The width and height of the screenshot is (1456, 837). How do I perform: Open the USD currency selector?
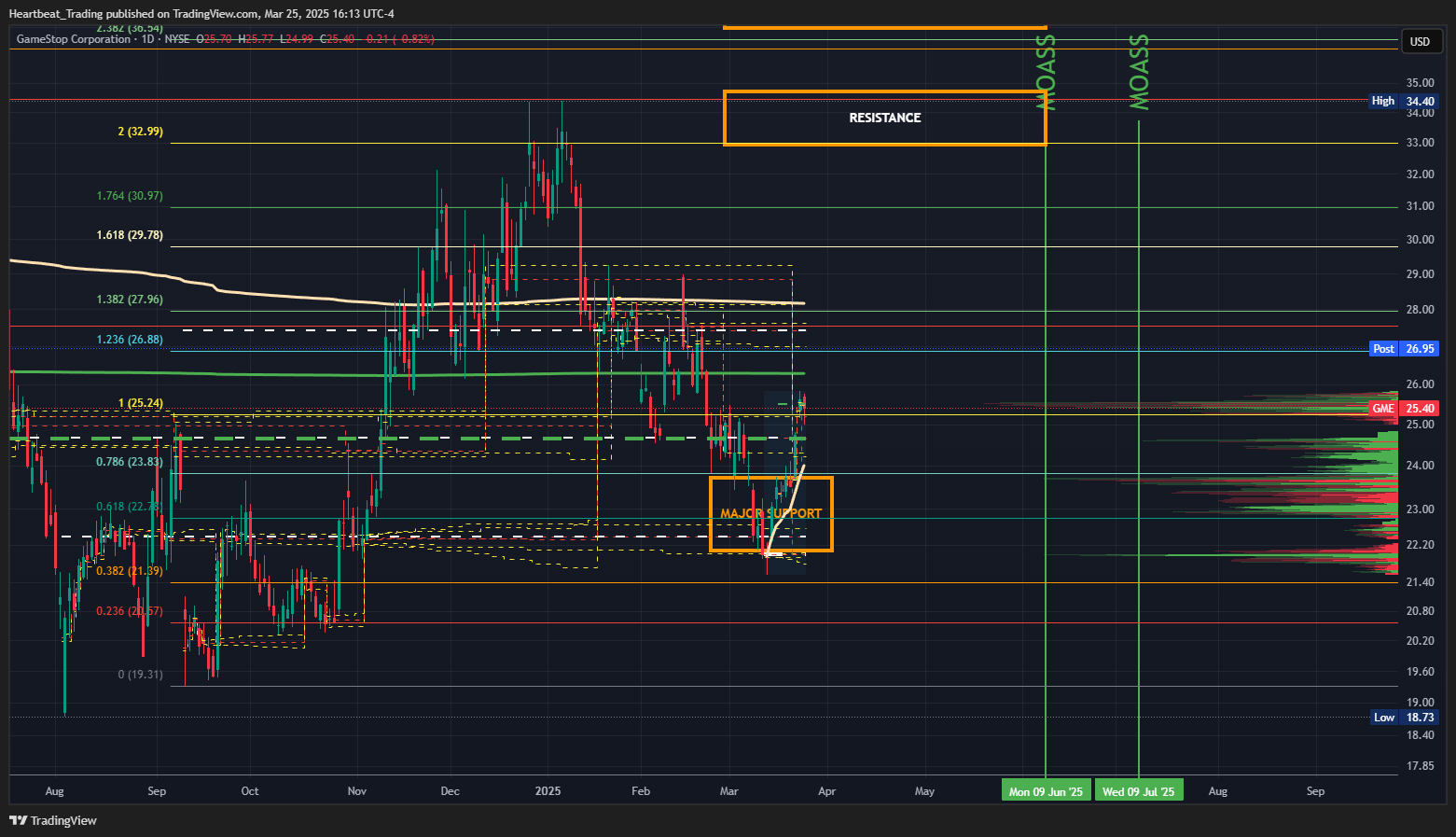coord(1421,41)
